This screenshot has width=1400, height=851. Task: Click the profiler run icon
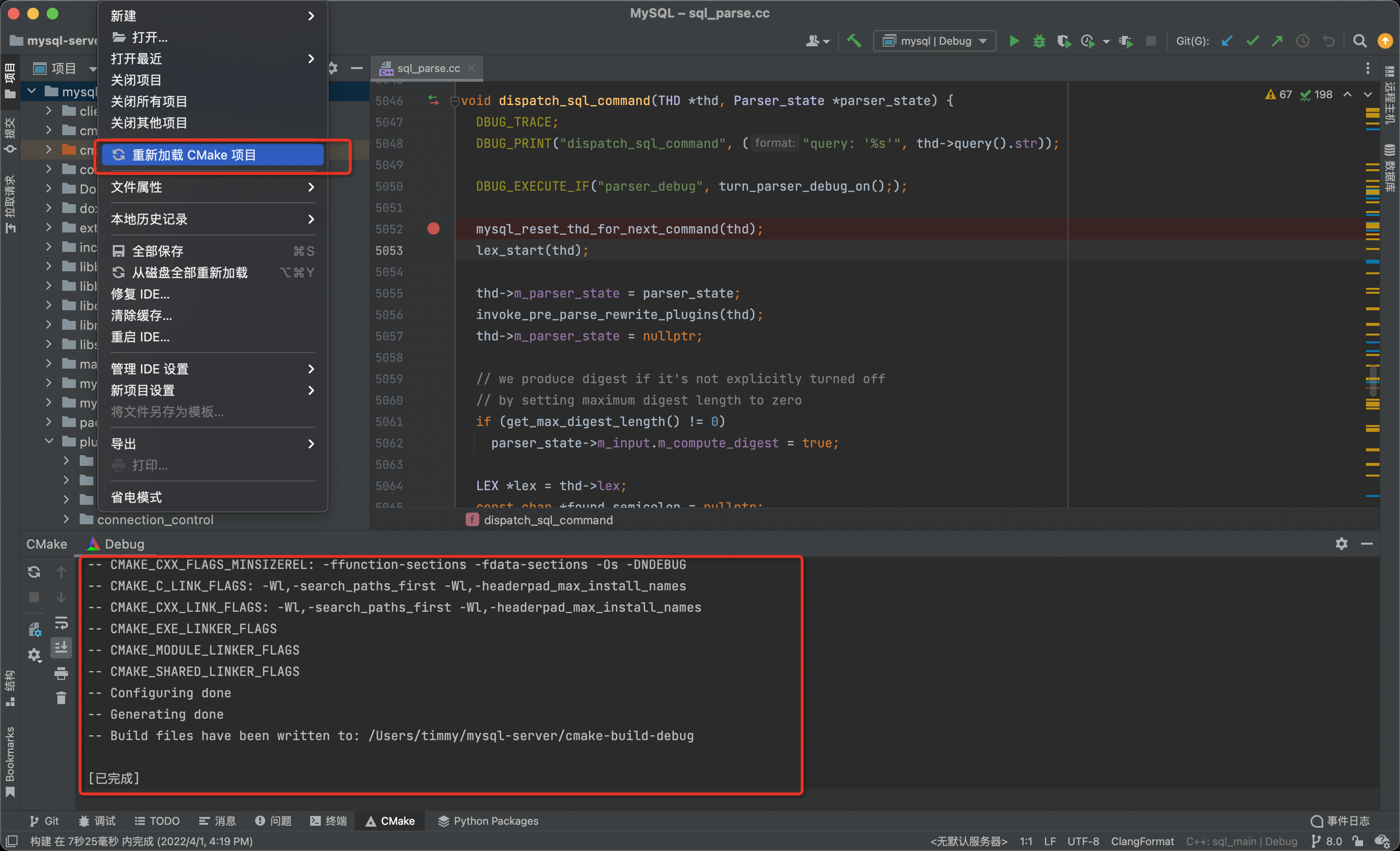tap(1087, 41)
